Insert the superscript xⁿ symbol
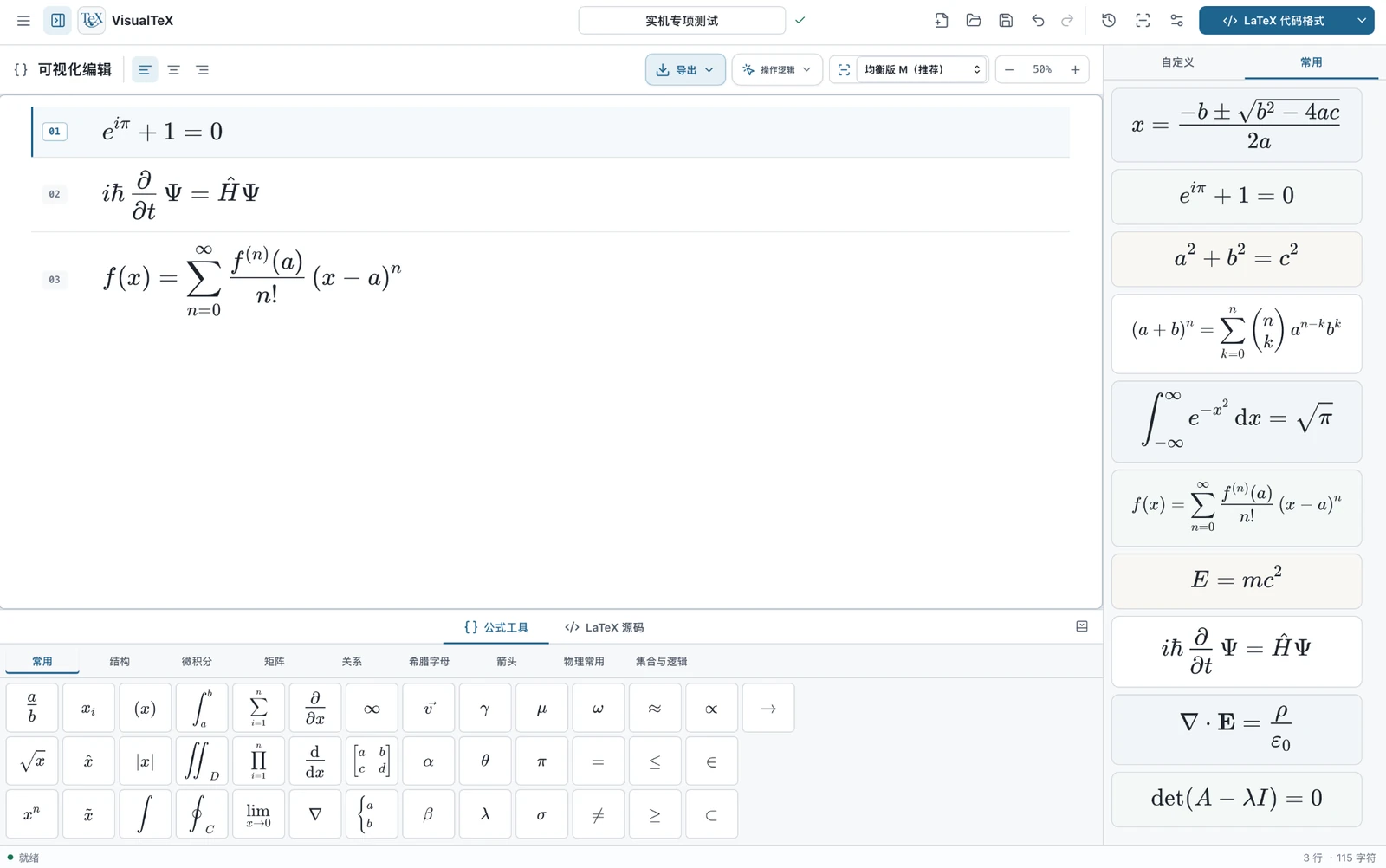The width and height of the screenshot is (1386, 868). tap(32, 814)
